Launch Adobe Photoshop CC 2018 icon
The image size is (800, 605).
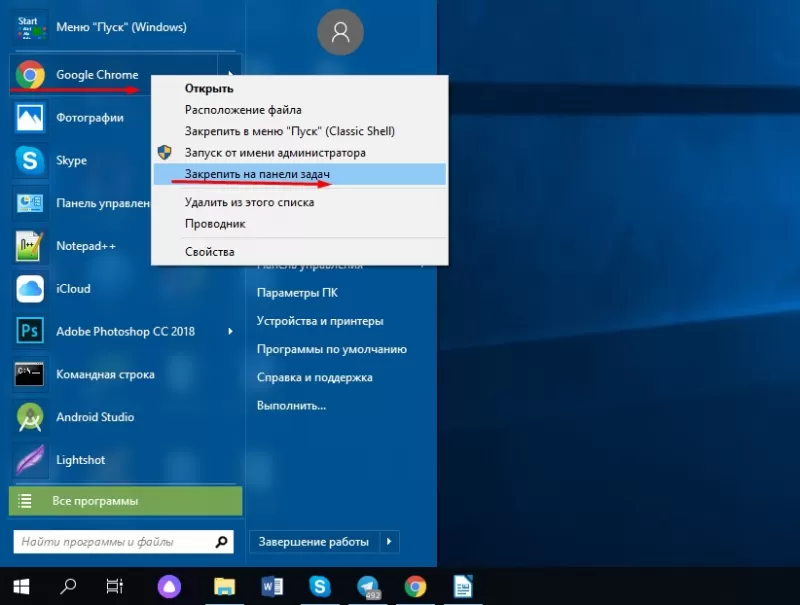(x=30, y=332)
